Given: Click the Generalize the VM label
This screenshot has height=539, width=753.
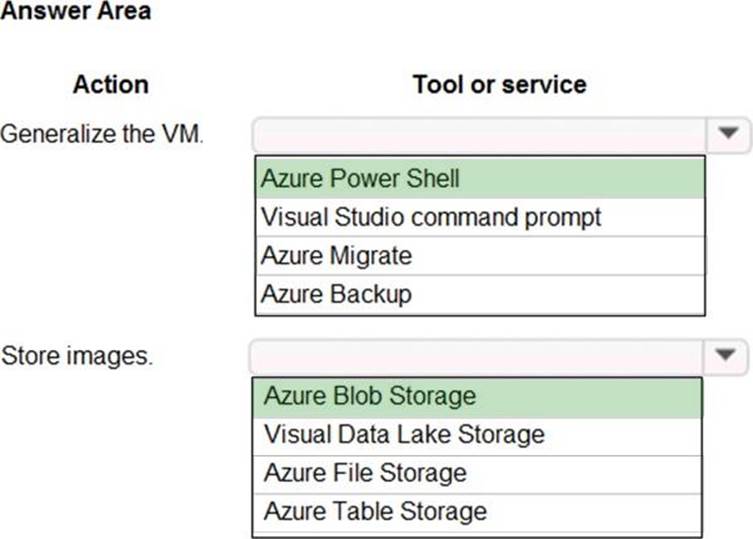Looking at the screenshot, I should [x=102, y=133].
